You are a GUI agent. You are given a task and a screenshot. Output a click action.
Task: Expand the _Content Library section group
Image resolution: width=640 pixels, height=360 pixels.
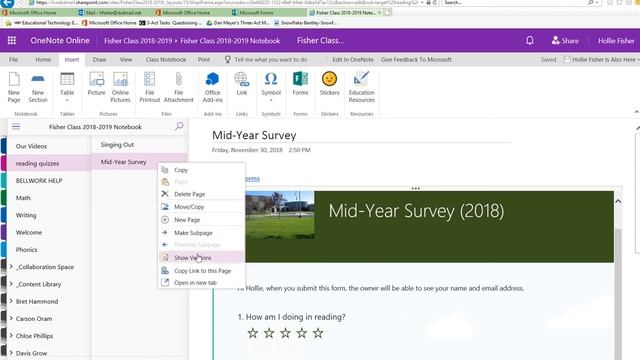[11, 284]
